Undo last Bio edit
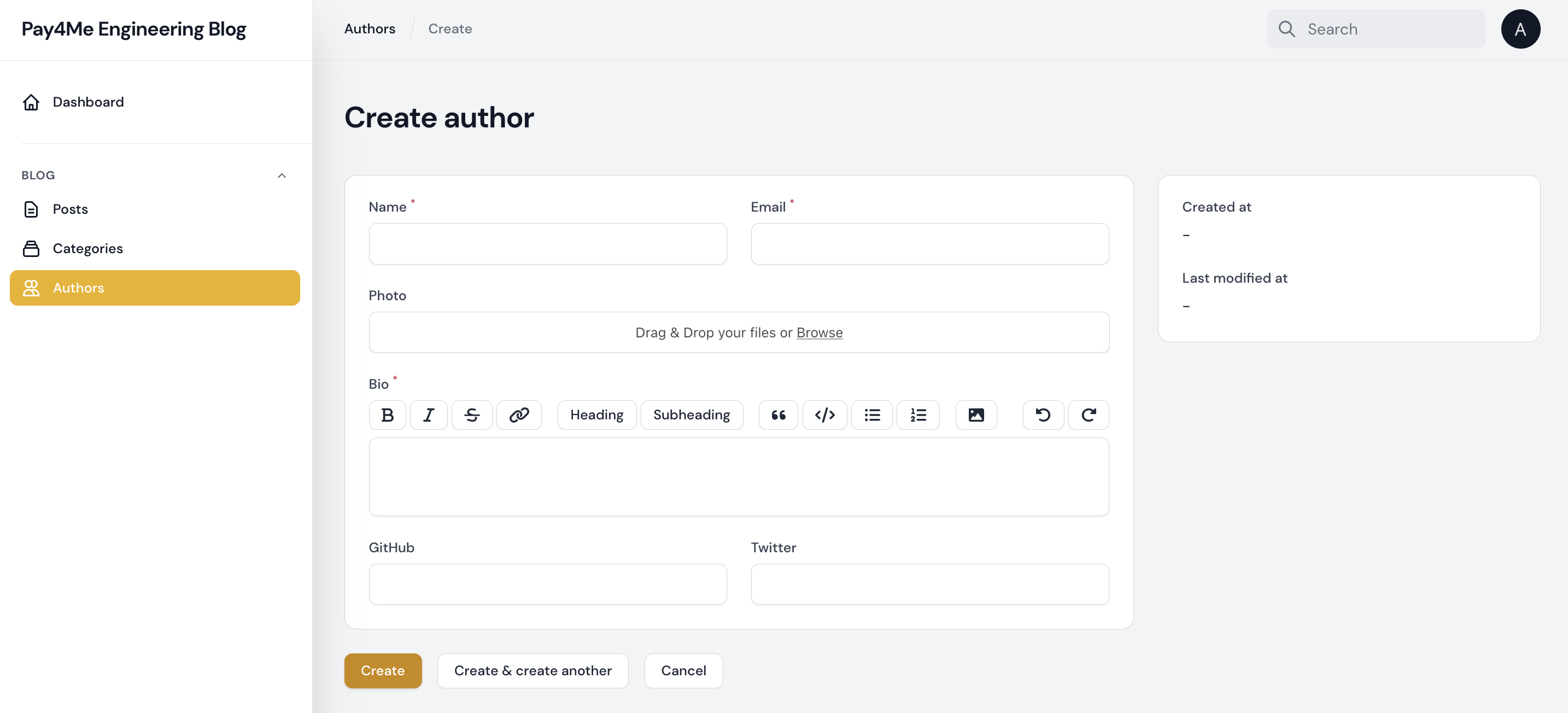This screenshot has height=713, width=1568. tap(1043, 414)
